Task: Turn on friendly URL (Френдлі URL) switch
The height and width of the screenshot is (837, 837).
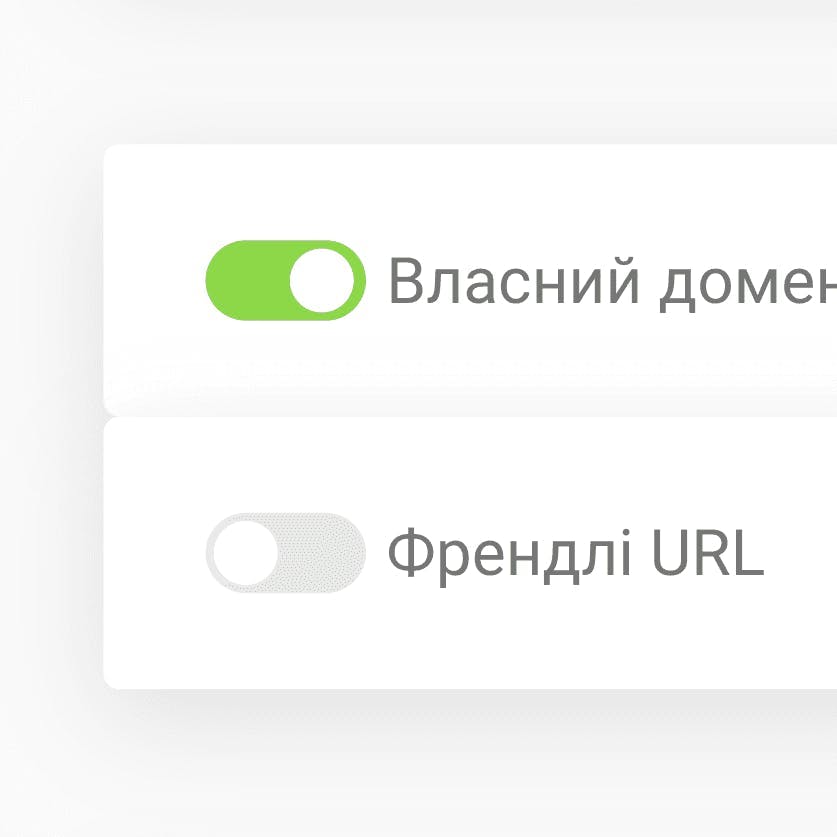Action: tap(285, 553)
